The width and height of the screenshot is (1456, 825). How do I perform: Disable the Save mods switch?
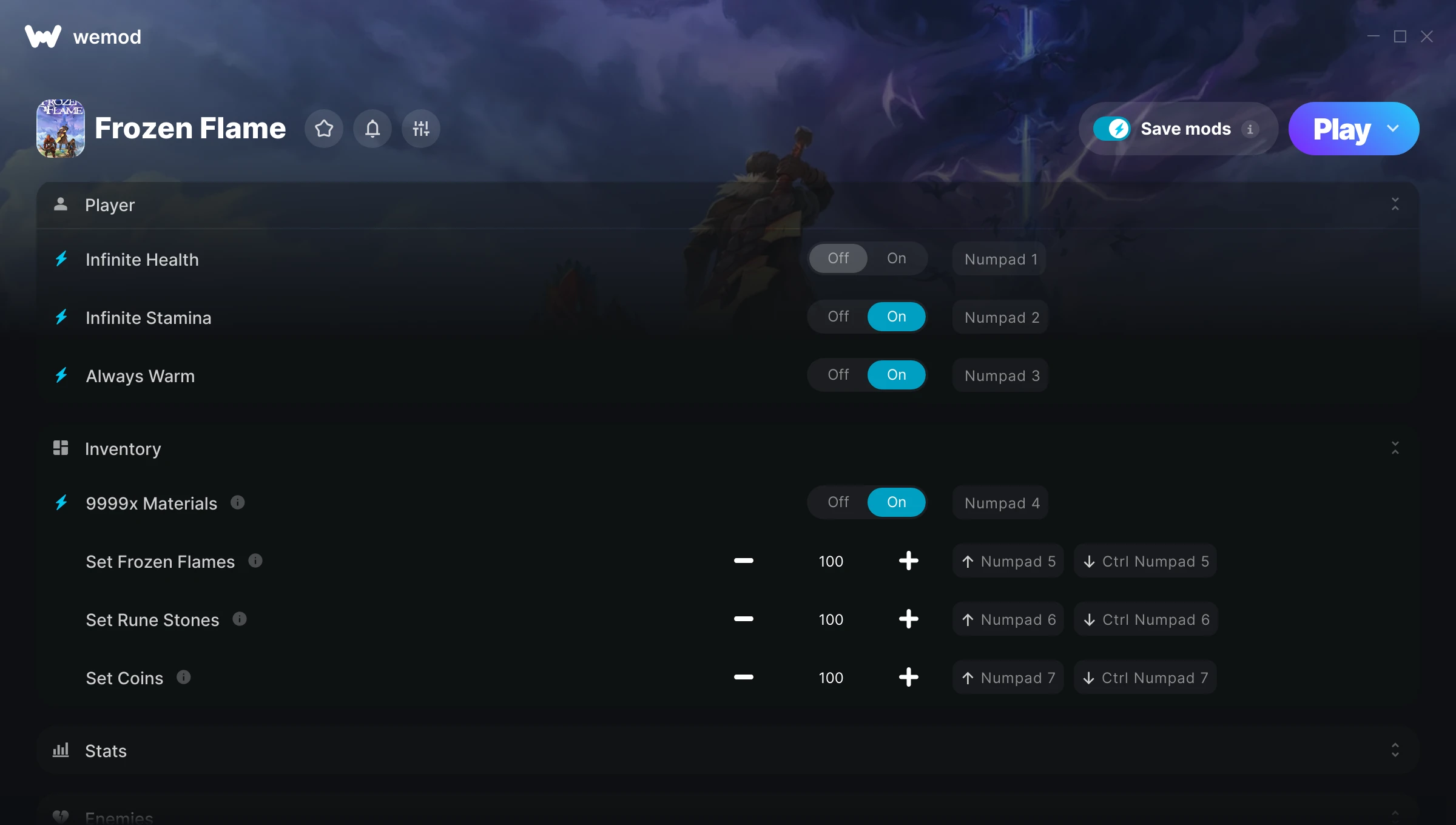(x=1112, y=129)
